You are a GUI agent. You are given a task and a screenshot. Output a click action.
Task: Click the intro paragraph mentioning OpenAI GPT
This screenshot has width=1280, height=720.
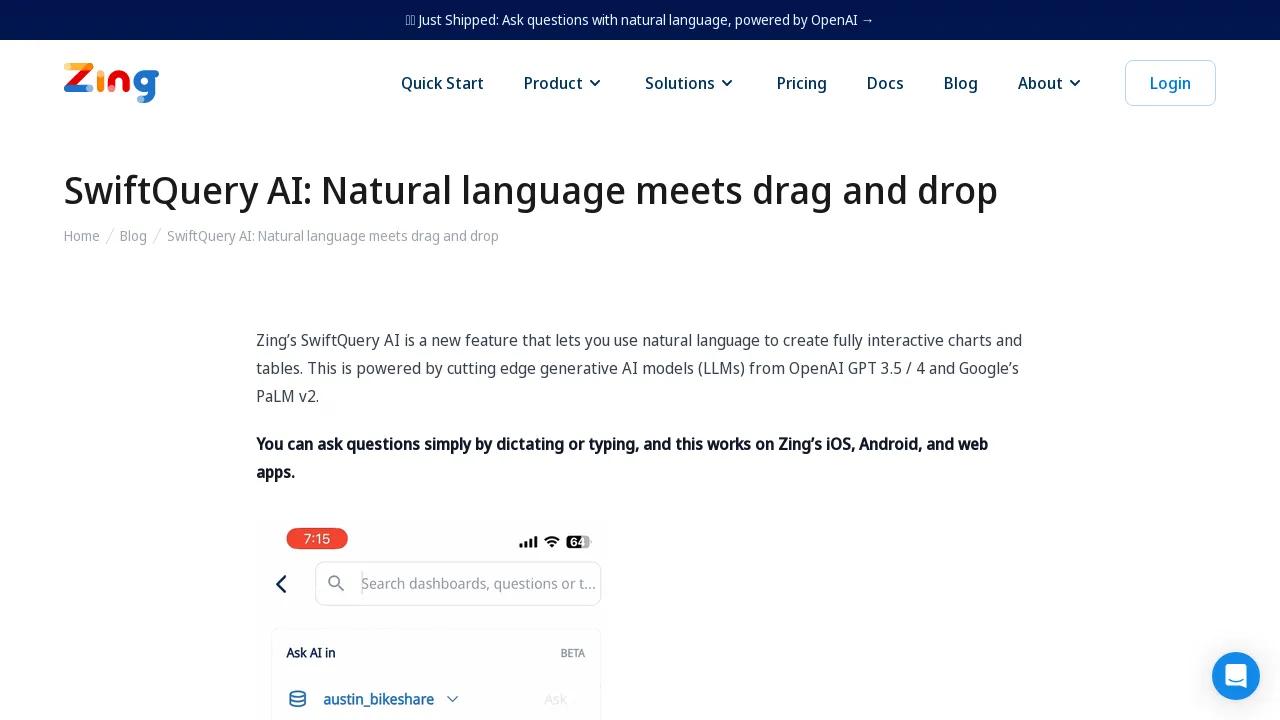(x=639, y=368)
